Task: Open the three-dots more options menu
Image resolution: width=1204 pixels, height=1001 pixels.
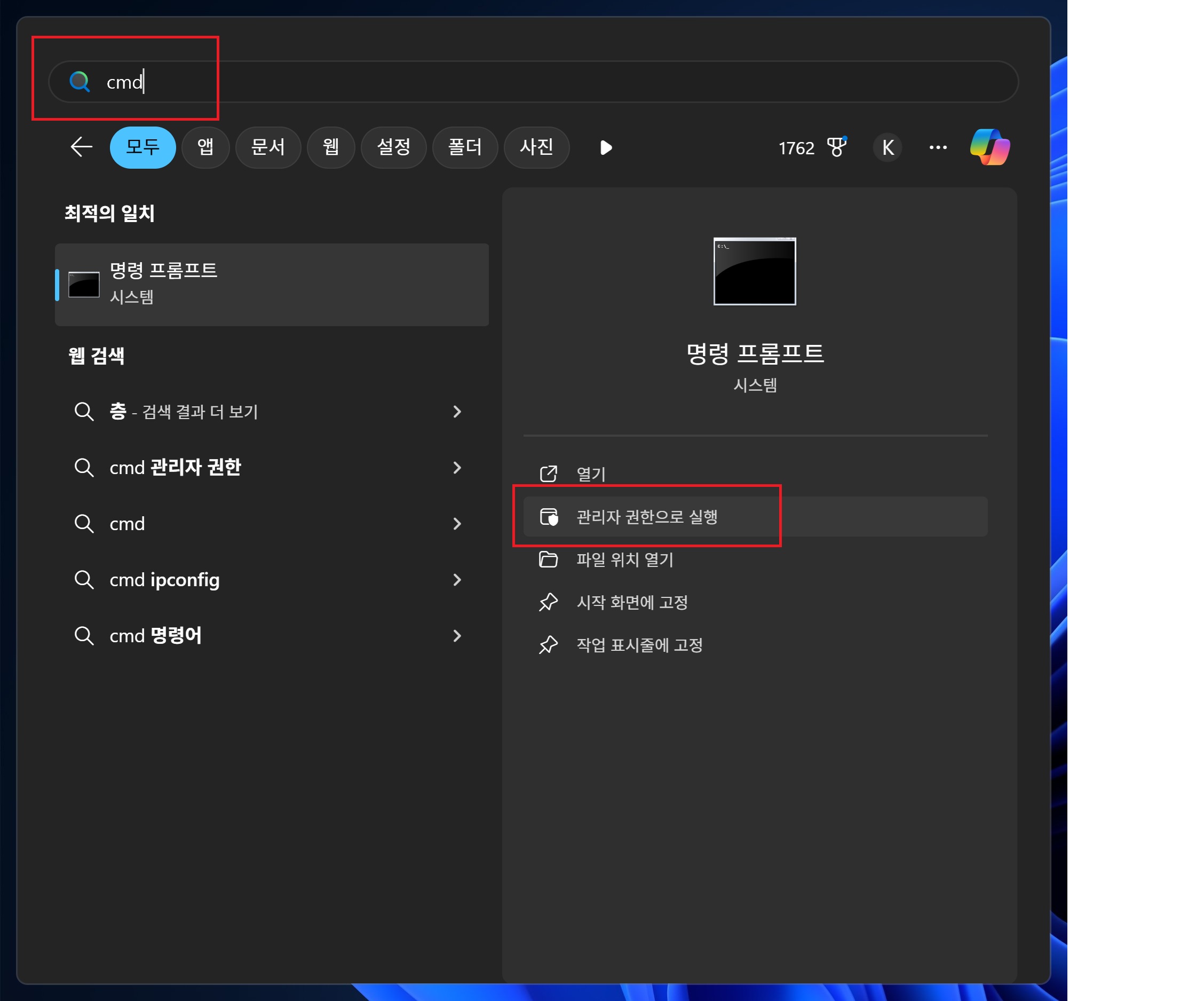Action: coord(938,147)
